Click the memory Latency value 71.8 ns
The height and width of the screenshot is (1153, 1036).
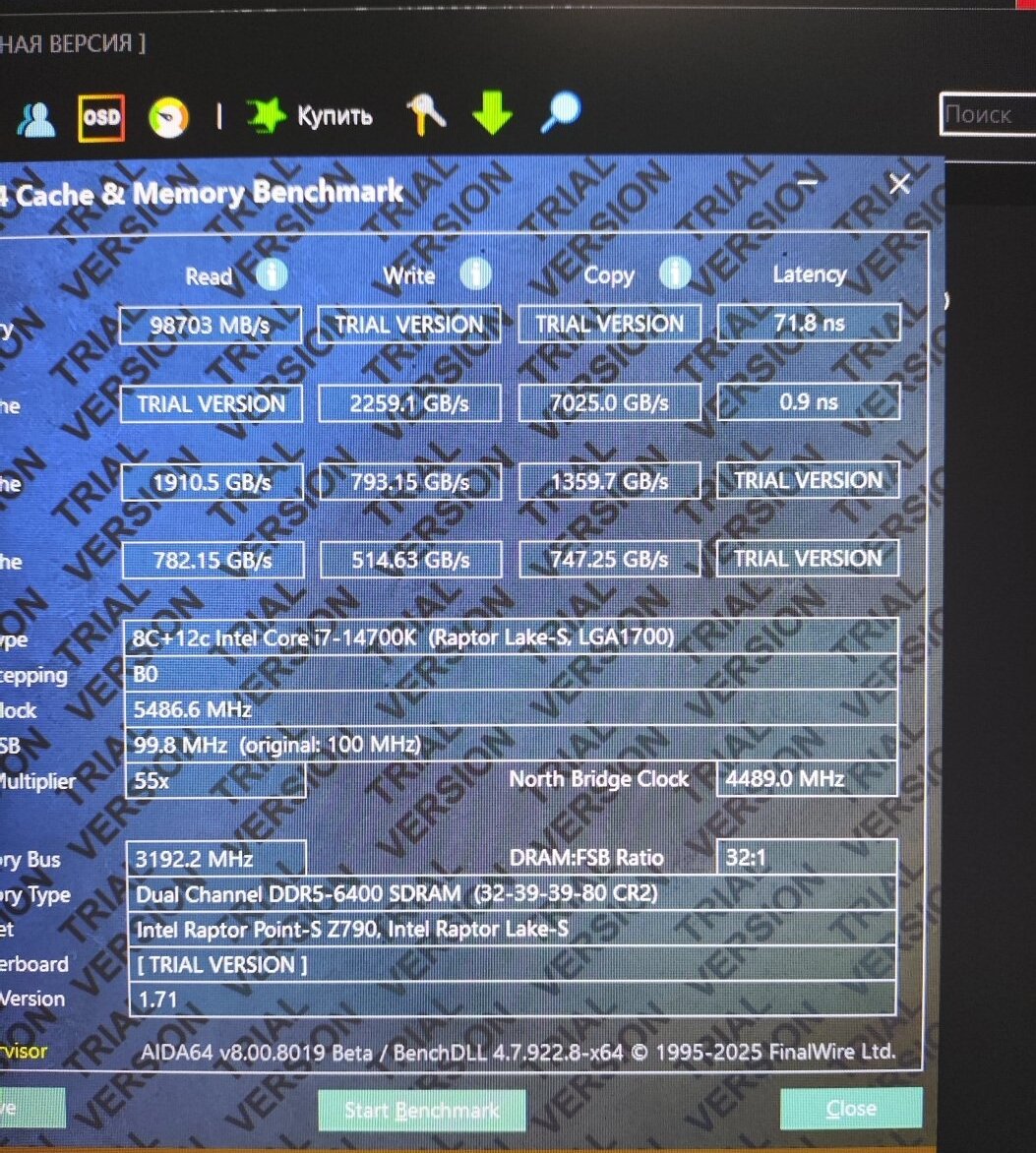point(809,322)
